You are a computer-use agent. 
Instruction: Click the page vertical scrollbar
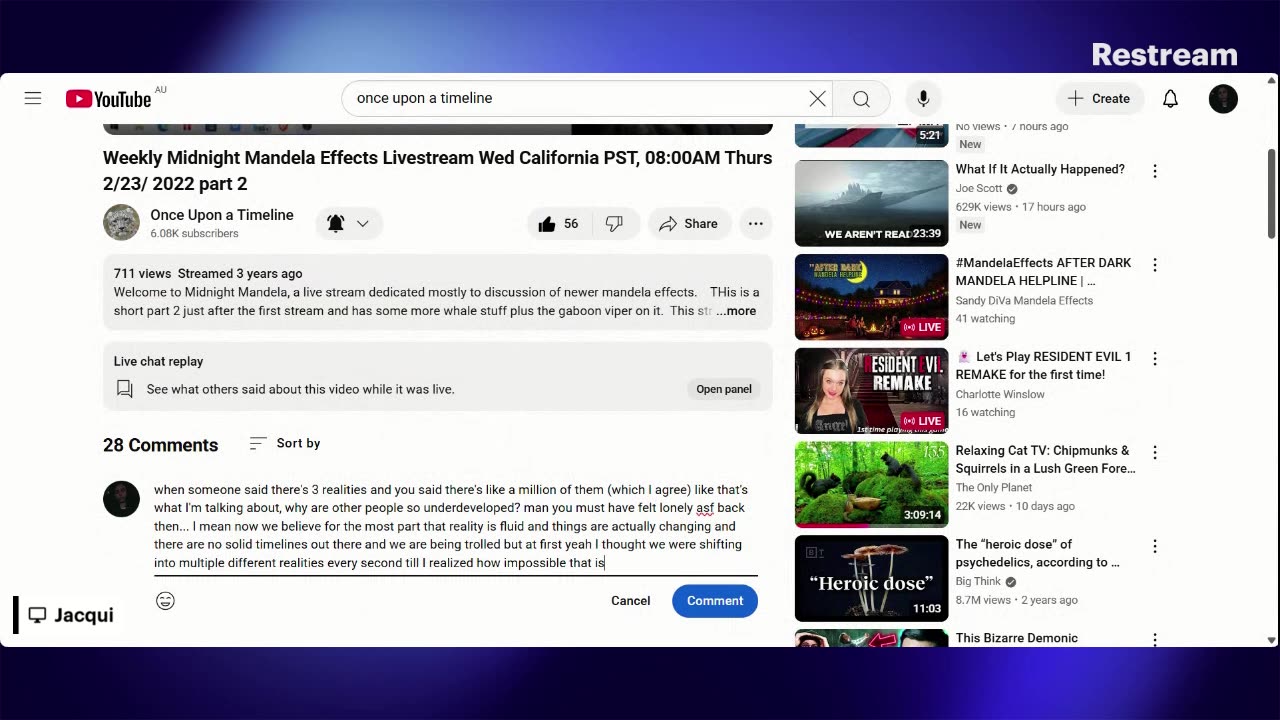pyautogui.click(x=1272, y=195)
